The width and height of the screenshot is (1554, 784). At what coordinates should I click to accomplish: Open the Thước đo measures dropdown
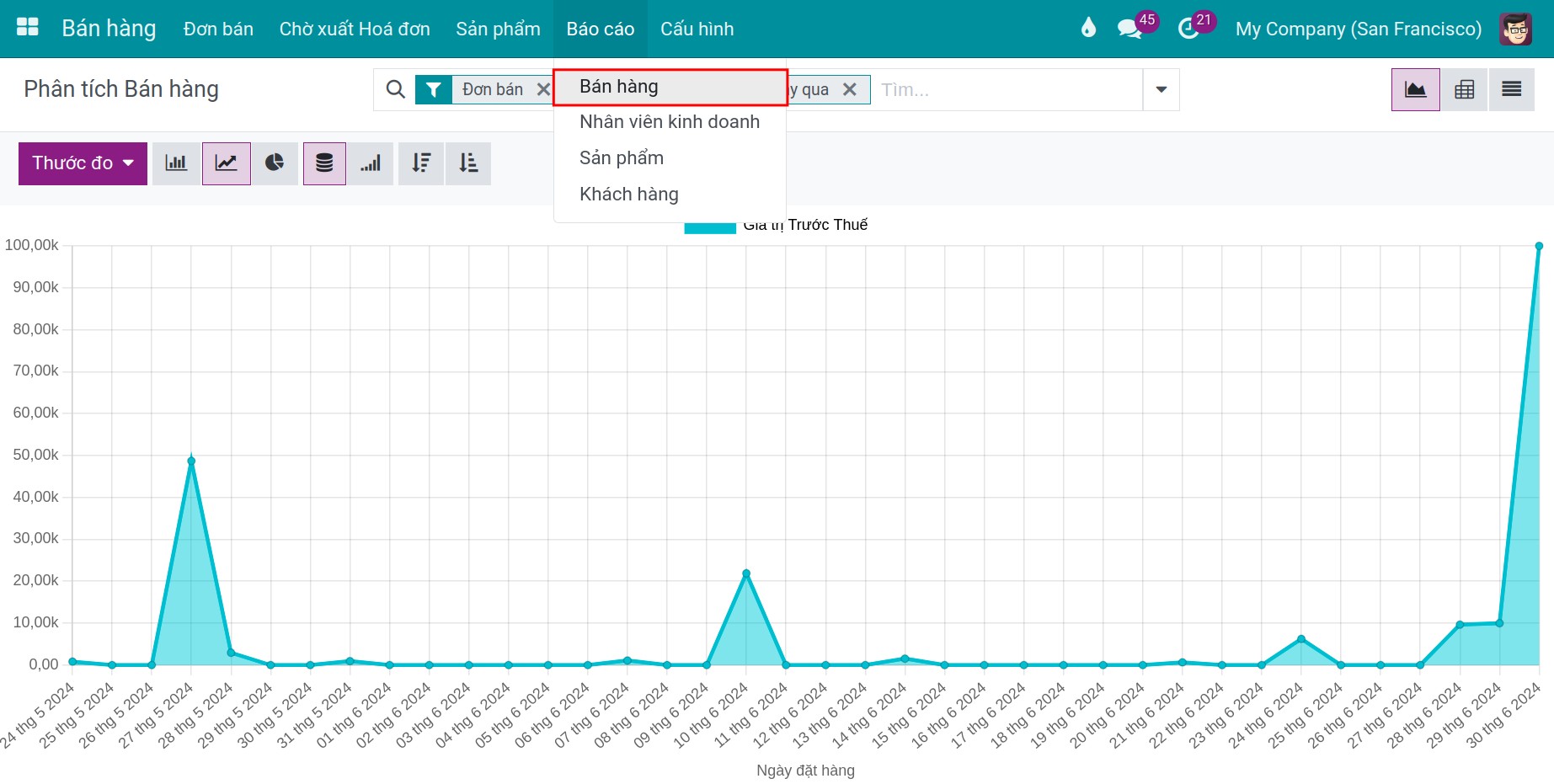83,163
